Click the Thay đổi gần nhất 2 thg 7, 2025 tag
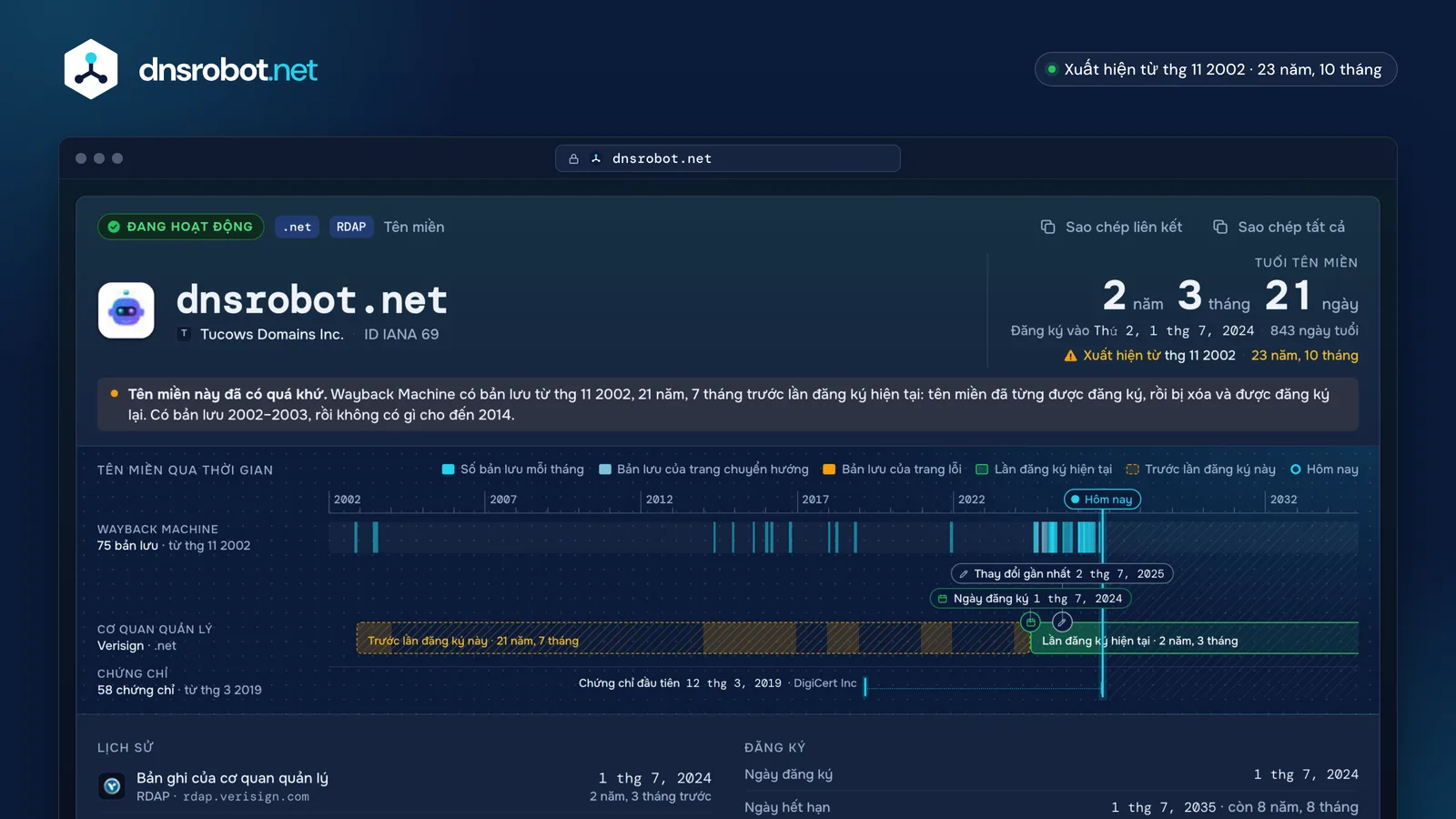 [1062, 574]
